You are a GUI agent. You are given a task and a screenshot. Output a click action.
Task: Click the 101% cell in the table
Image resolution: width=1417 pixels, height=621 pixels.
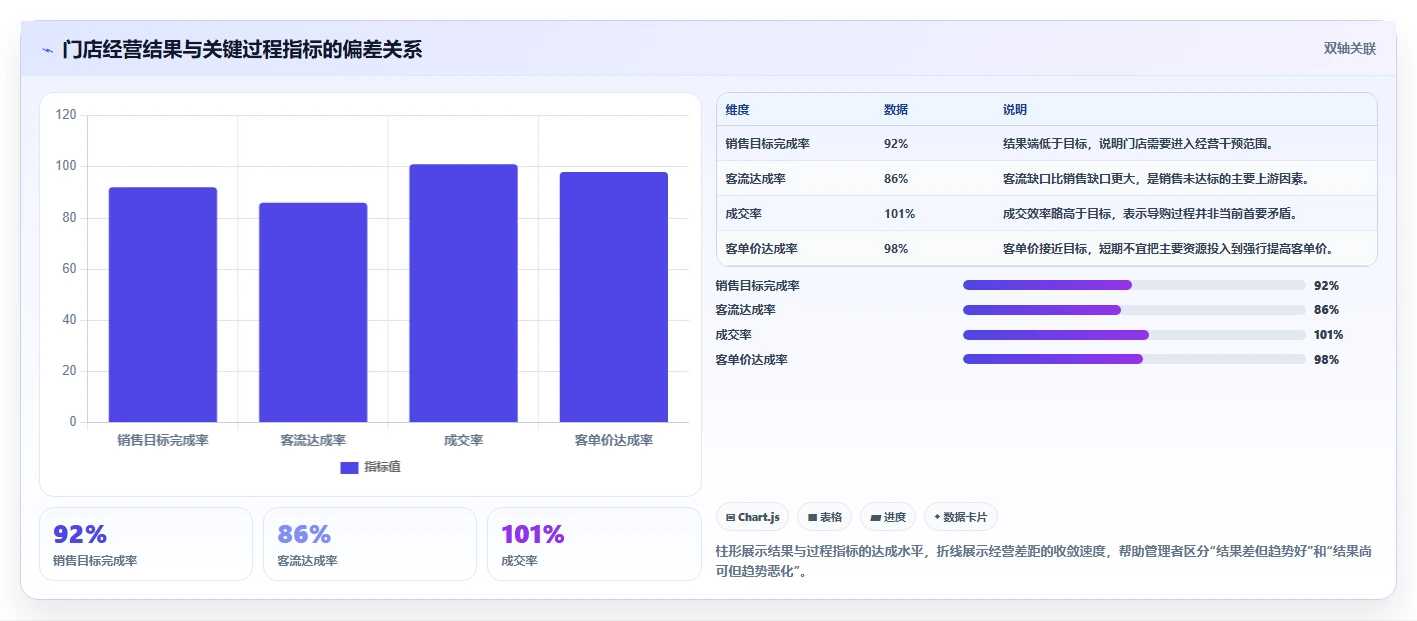point(899,213)
